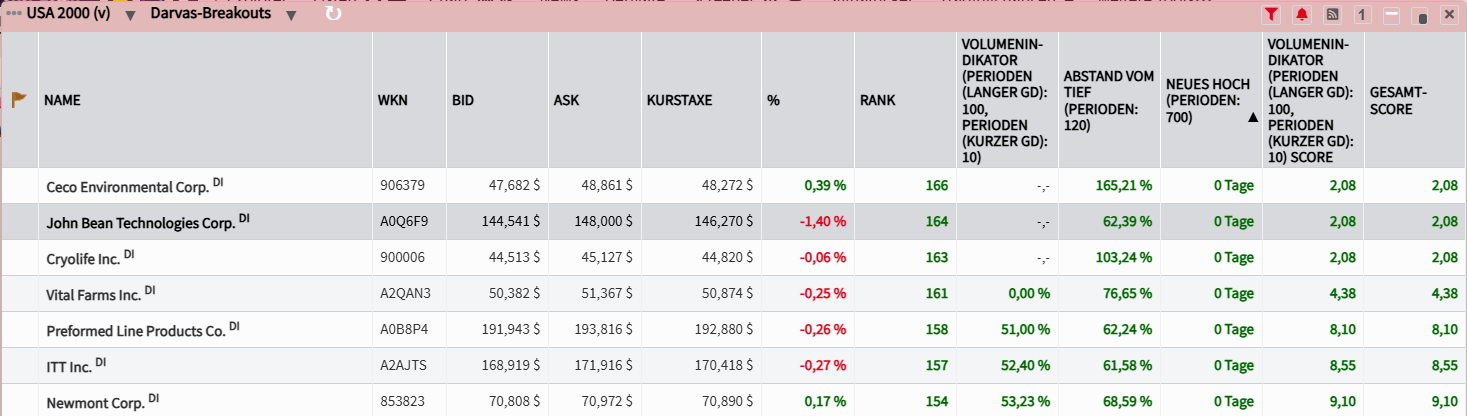This screenshot has width=1467, height=416.
Task: Open Preformed Line Products Co. row
Action: click(733, 330)
